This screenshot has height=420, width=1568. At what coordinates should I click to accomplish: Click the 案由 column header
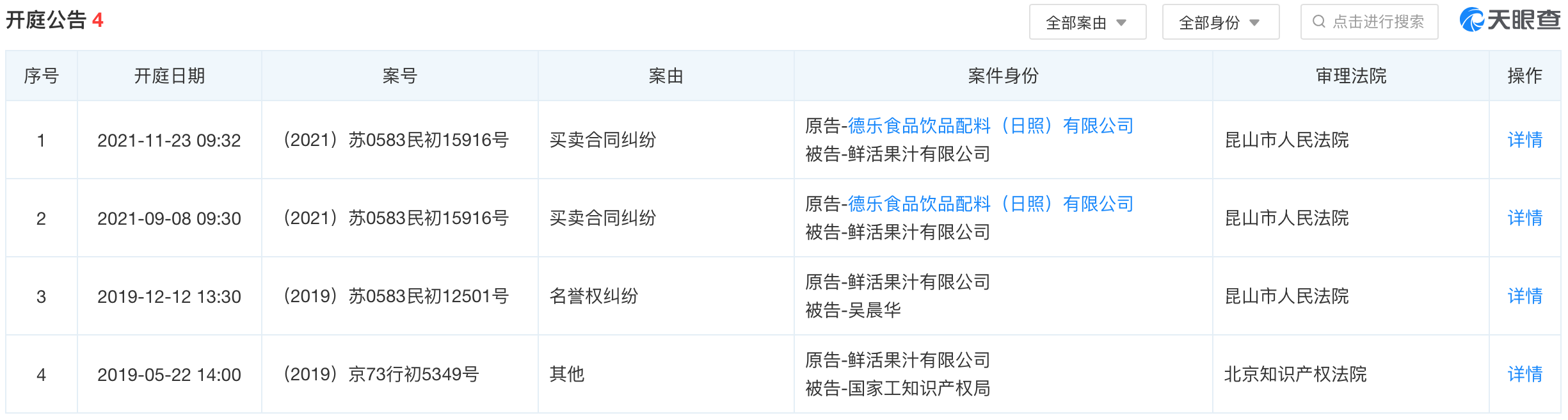point(666,76)
